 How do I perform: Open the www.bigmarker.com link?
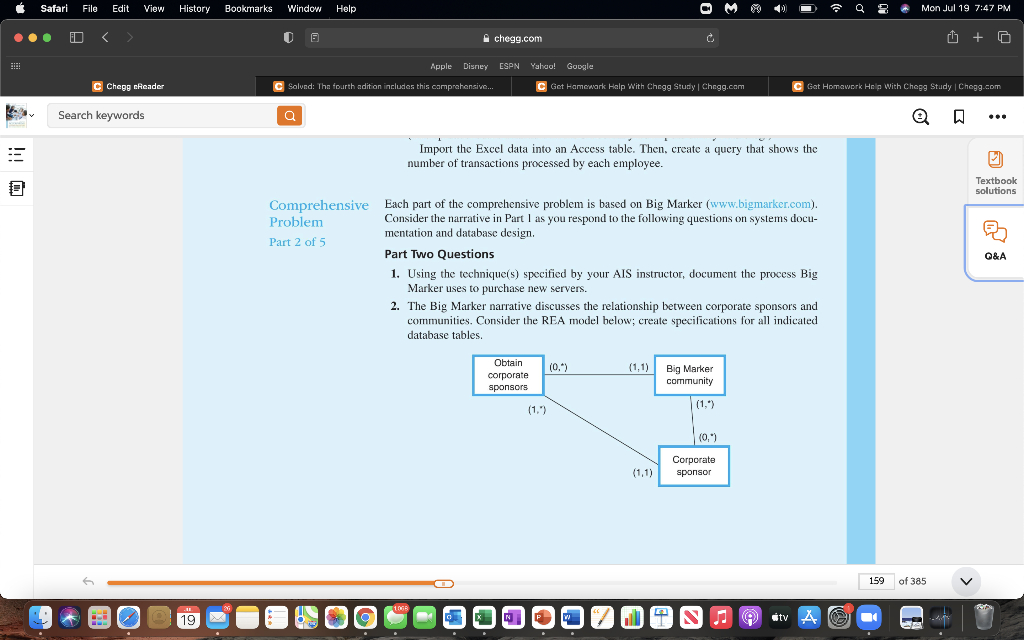pos(761,203)
